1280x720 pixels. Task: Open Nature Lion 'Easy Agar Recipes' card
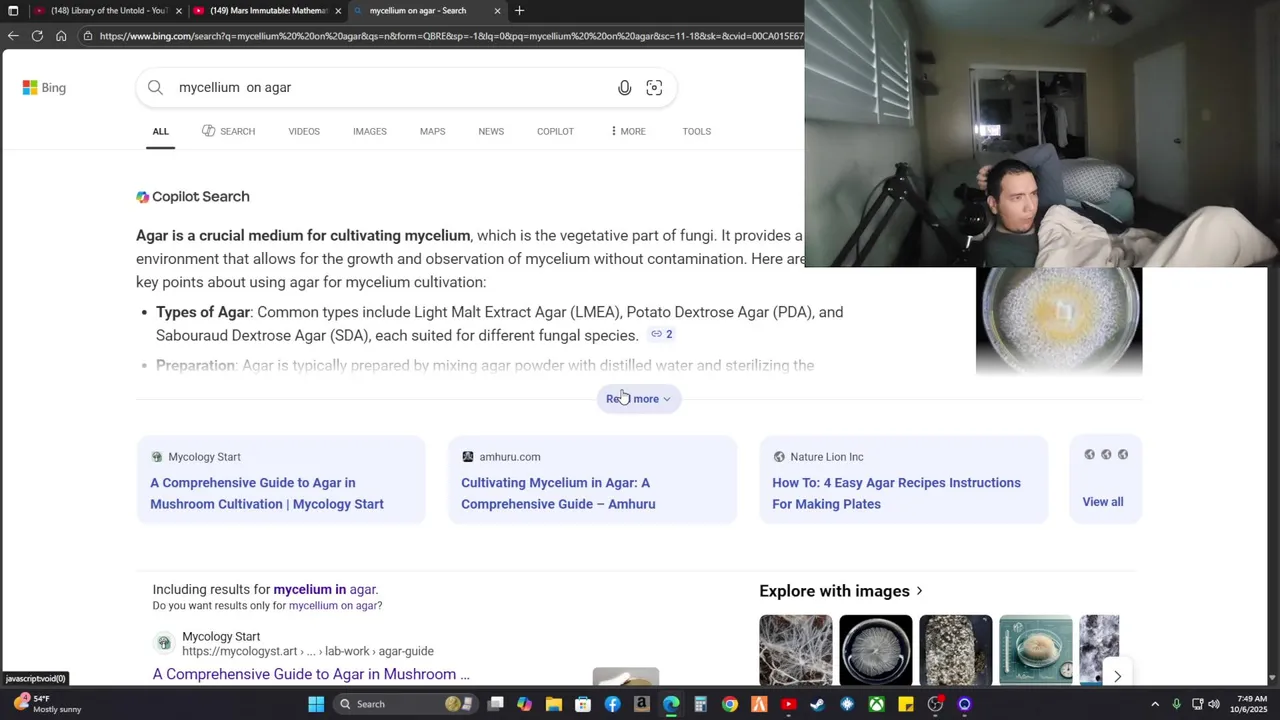903,480
